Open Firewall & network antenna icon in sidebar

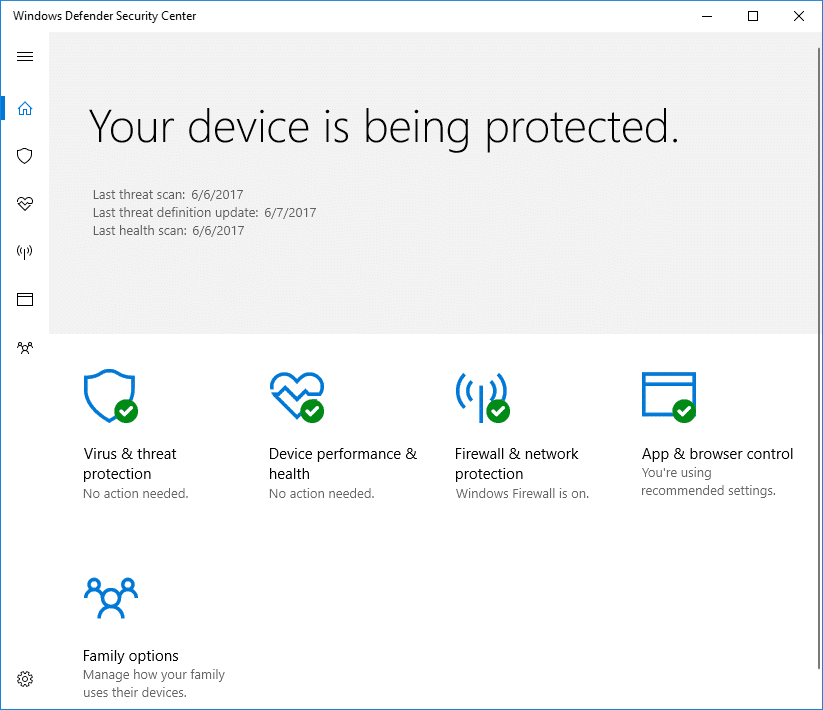pos(25,252)
